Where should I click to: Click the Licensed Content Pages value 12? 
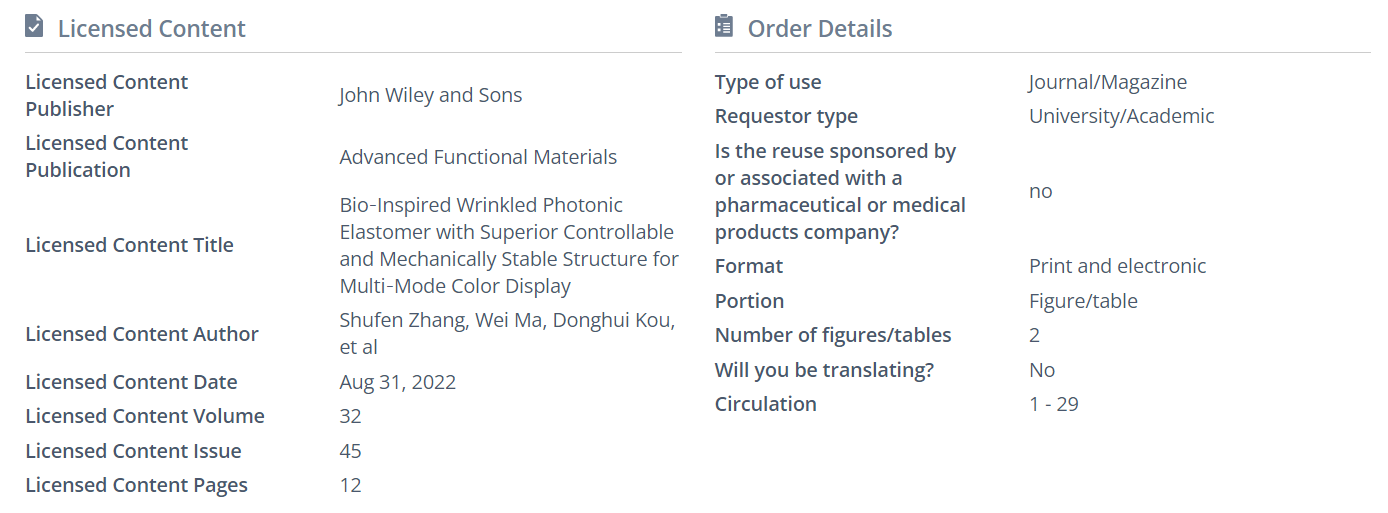pos(350,485)
